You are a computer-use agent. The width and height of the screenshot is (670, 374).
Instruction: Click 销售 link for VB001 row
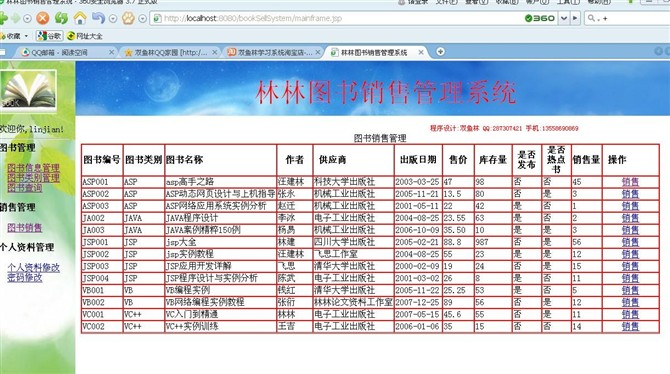pyautogui.click(x=630, y=290)
